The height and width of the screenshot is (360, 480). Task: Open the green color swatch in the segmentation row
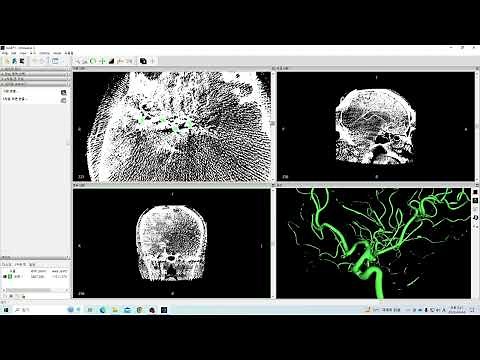coord(10,277)
